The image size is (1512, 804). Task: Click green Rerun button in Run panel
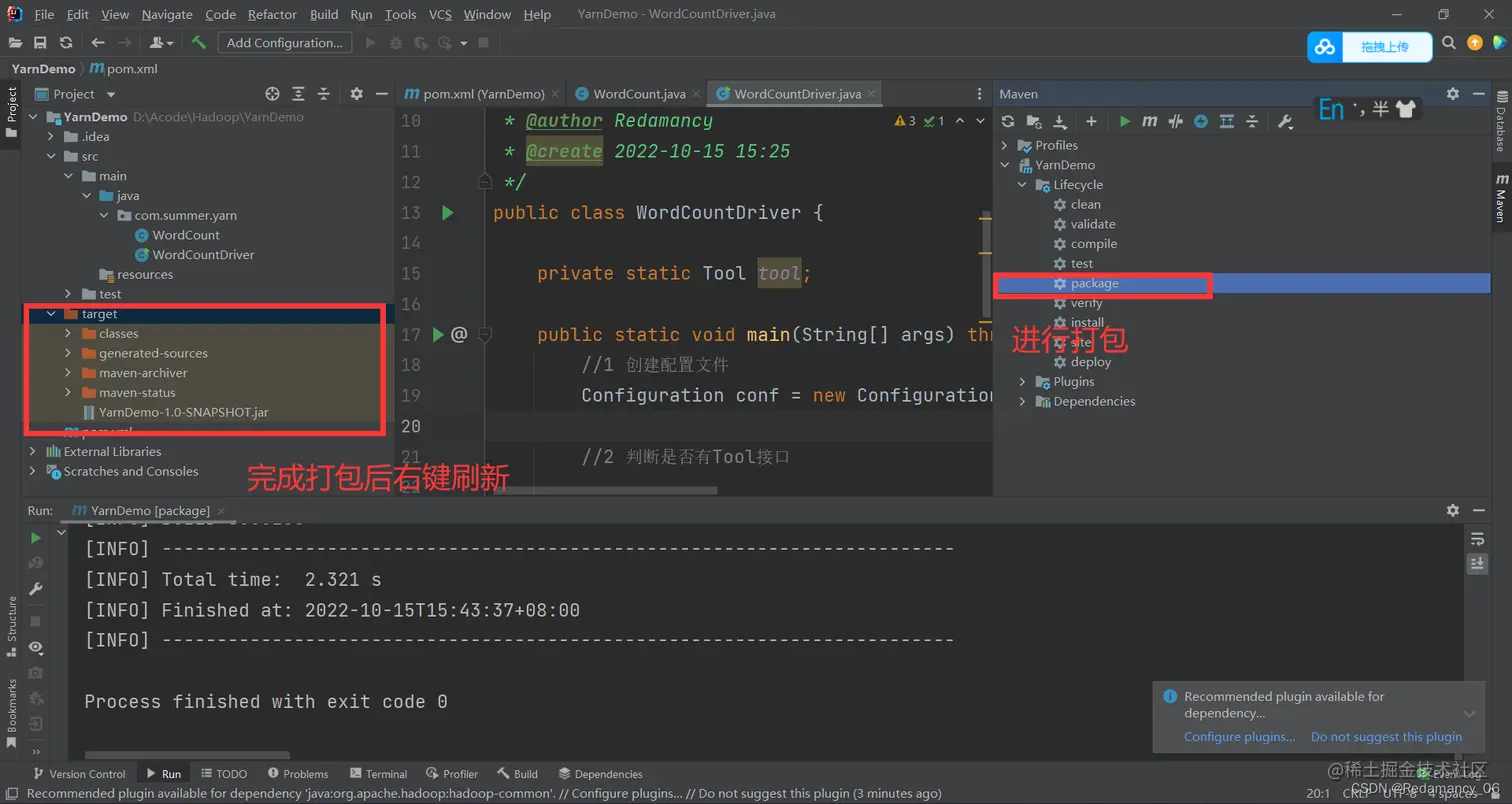tap(36, 538)
